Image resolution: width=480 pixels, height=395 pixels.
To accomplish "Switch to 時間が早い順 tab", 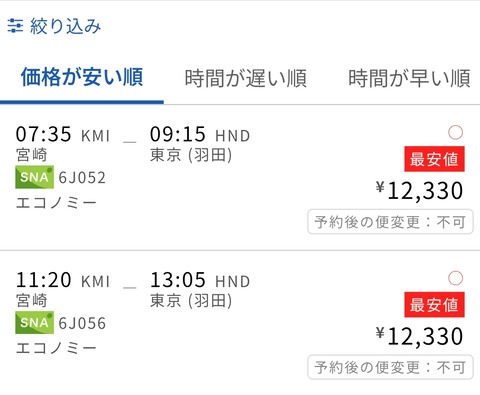I will coord(409,78).
